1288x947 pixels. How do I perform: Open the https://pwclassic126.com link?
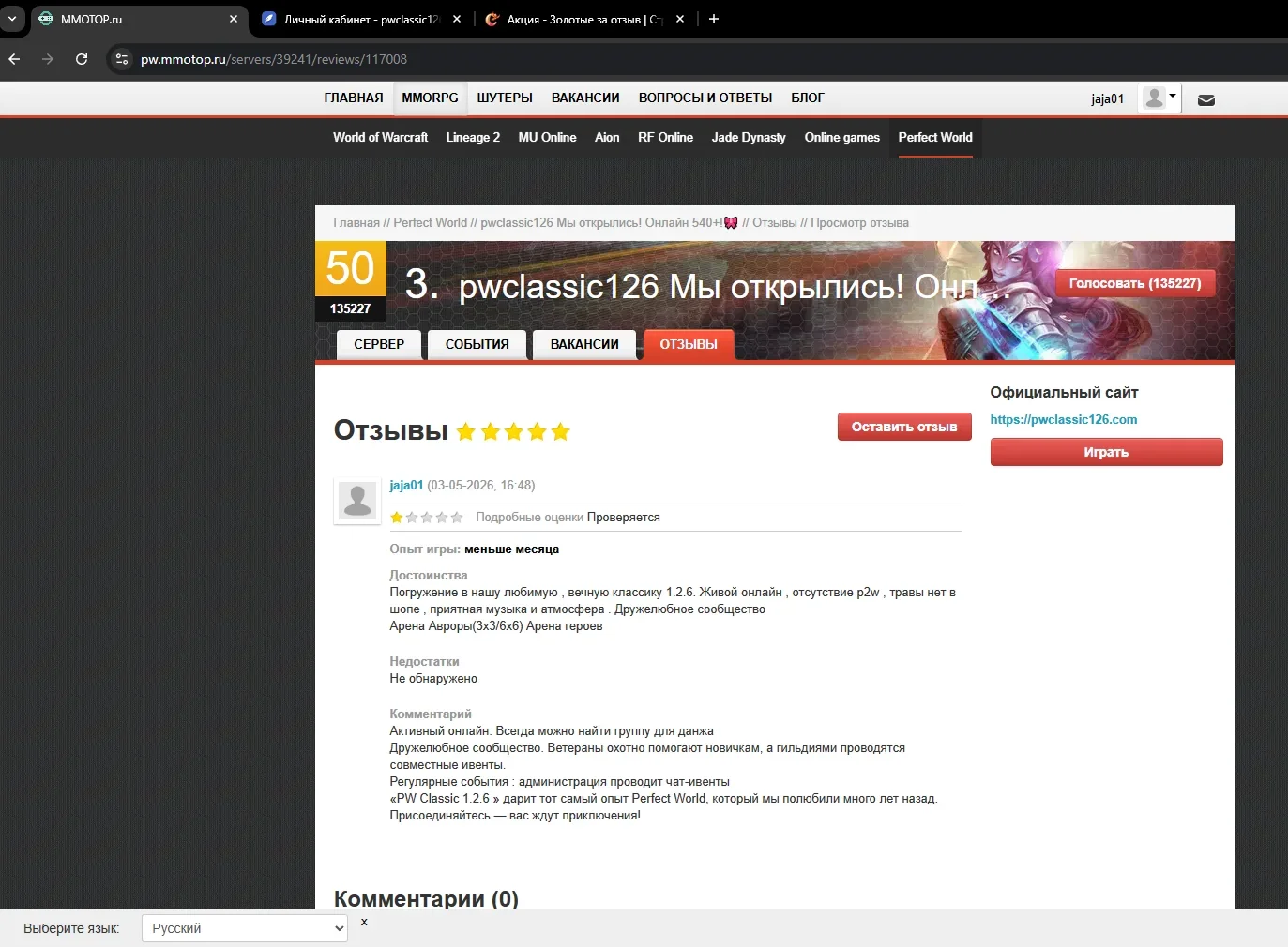tap(1064, 420)
